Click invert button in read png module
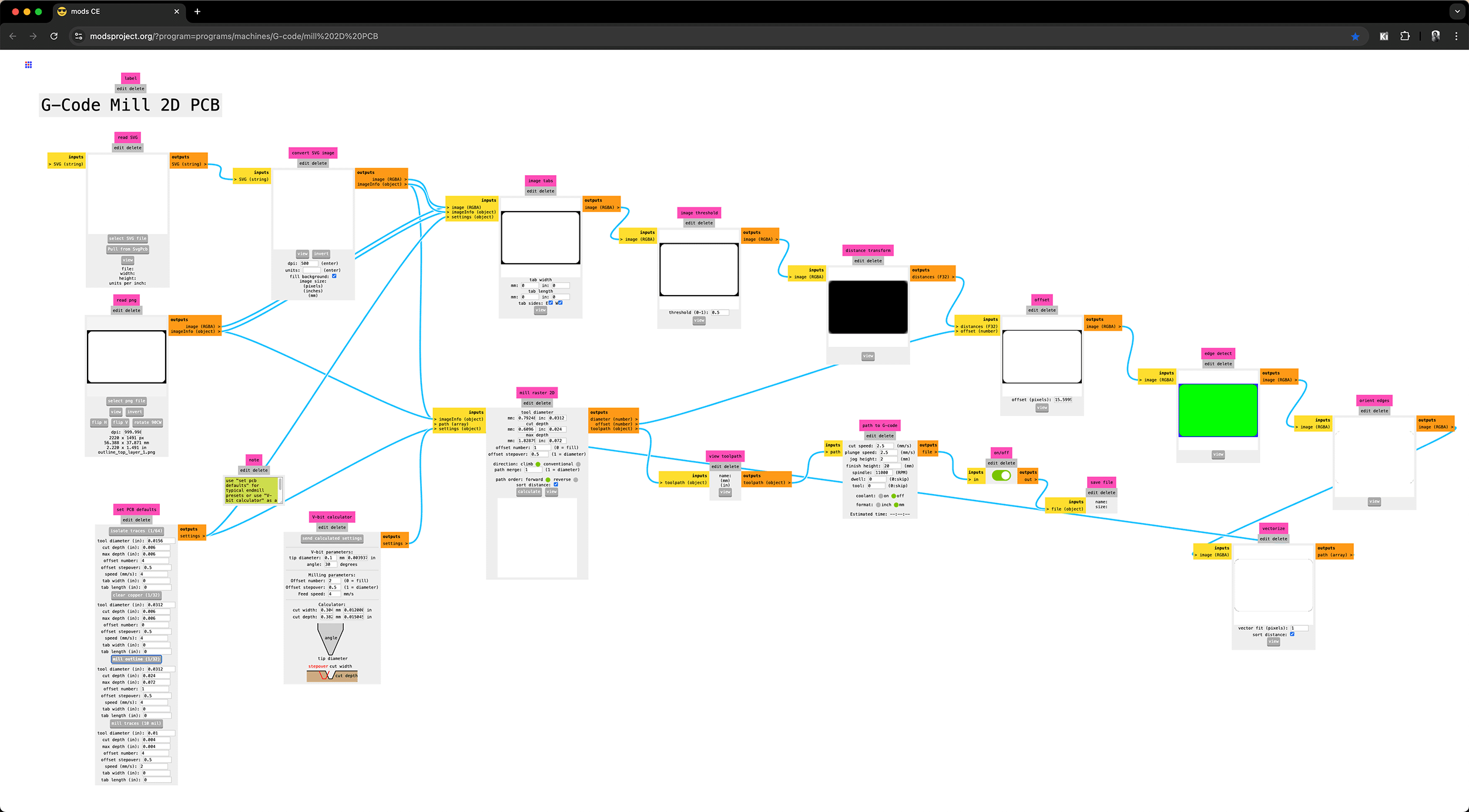Viewport: 1469px width, 812px height. 135,412
